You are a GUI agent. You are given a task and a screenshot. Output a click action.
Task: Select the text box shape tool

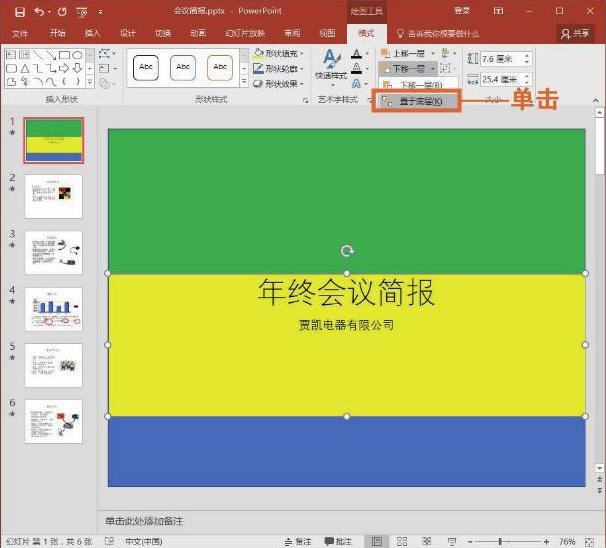coord(11,55)
